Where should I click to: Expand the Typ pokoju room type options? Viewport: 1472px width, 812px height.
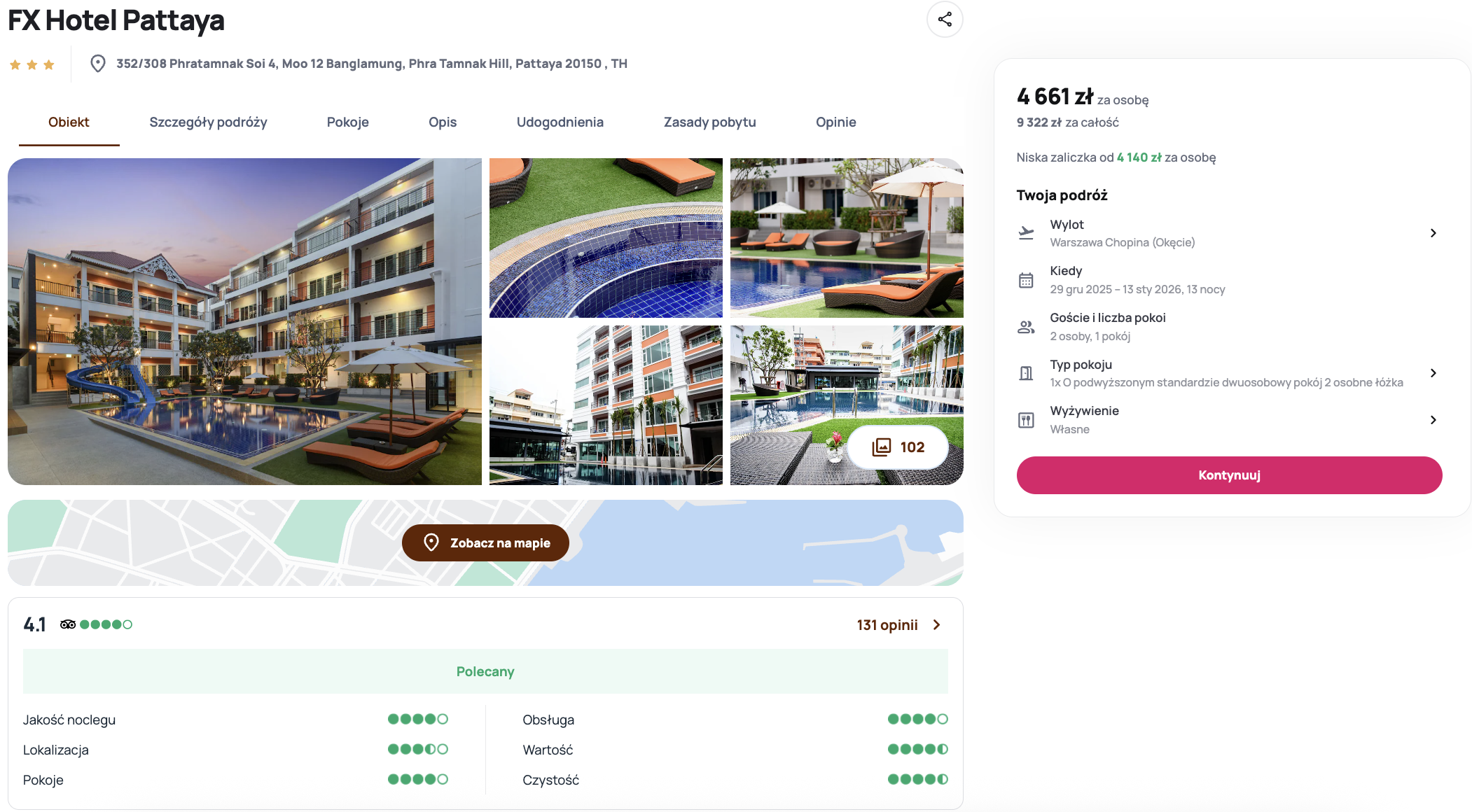pyautogui.click(x=1433, y=373)
